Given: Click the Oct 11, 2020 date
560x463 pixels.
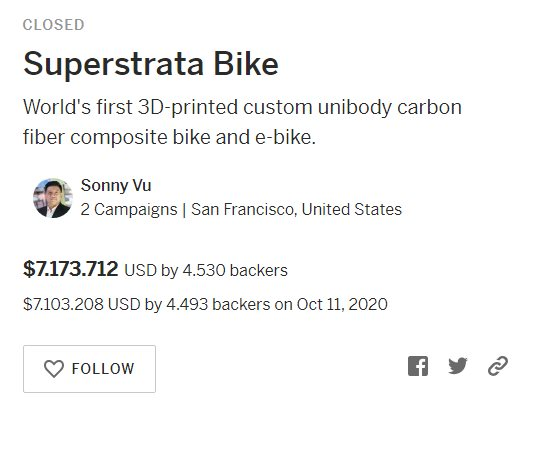Looking at the screenshot, I should [342, 304].
